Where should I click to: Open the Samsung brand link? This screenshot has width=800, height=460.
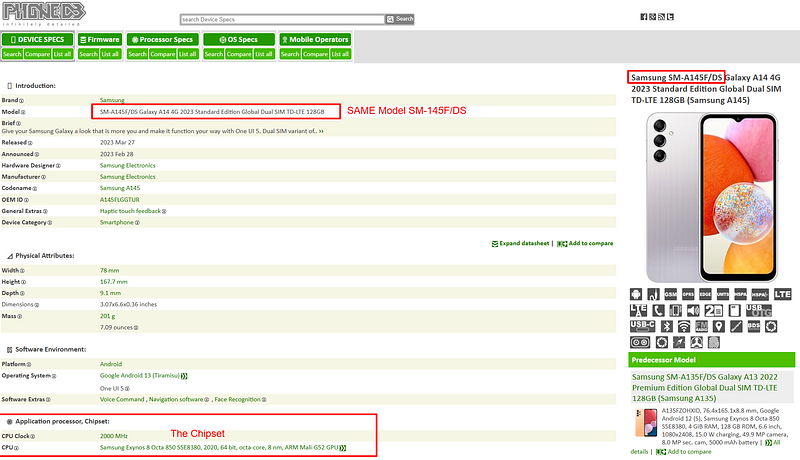pos(112,100)
